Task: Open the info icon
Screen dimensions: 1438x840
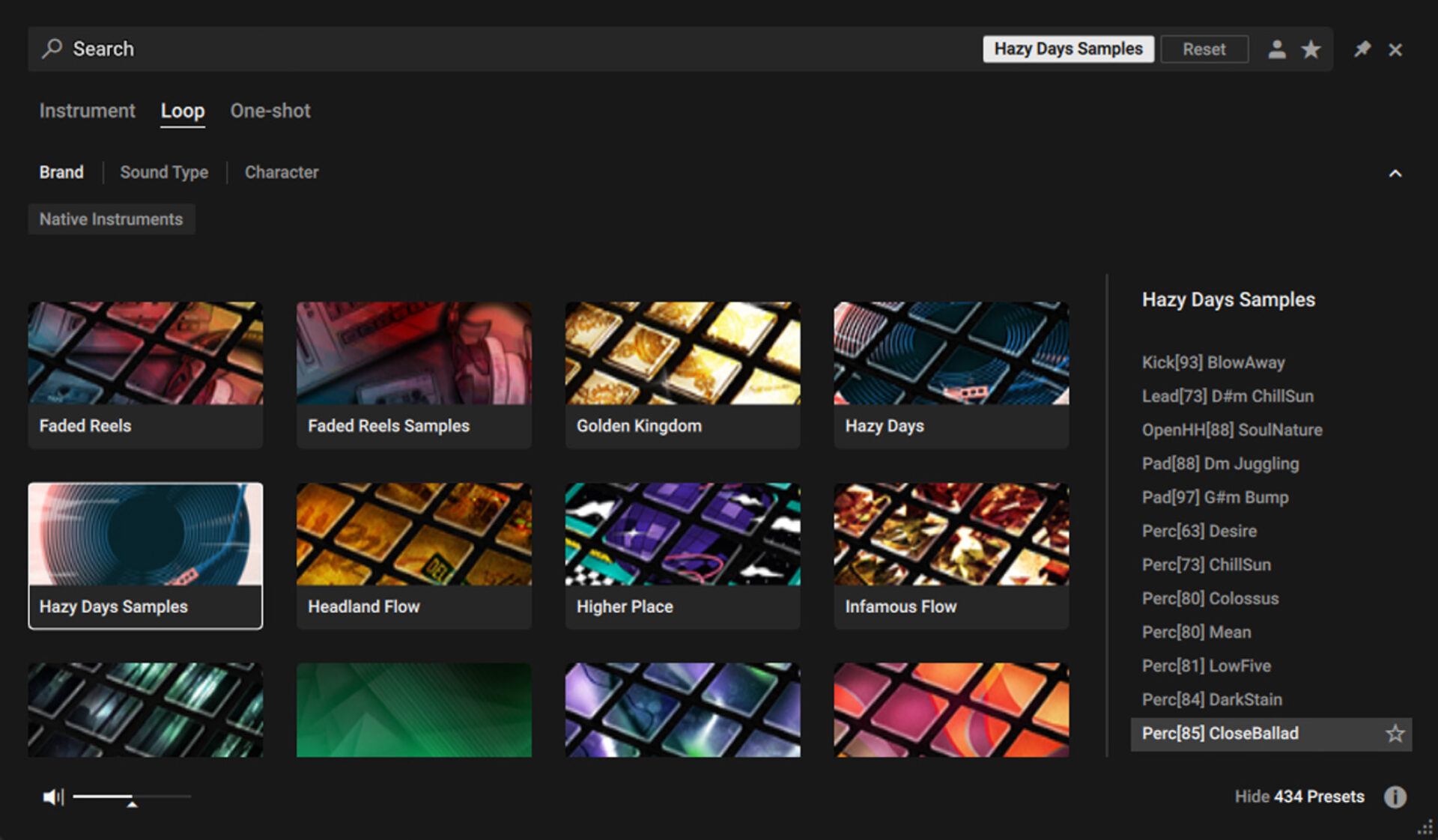Action: point(1395,797)
